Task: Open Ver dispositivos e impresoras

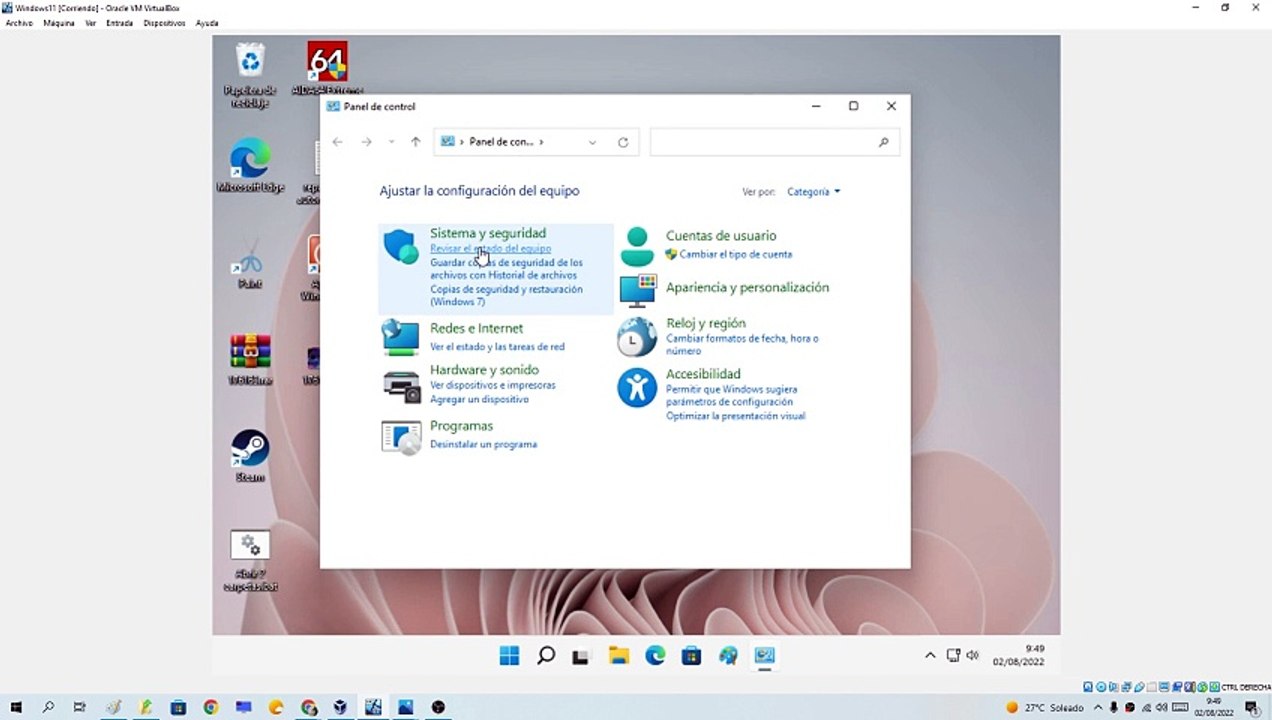Action: [492, 385]
